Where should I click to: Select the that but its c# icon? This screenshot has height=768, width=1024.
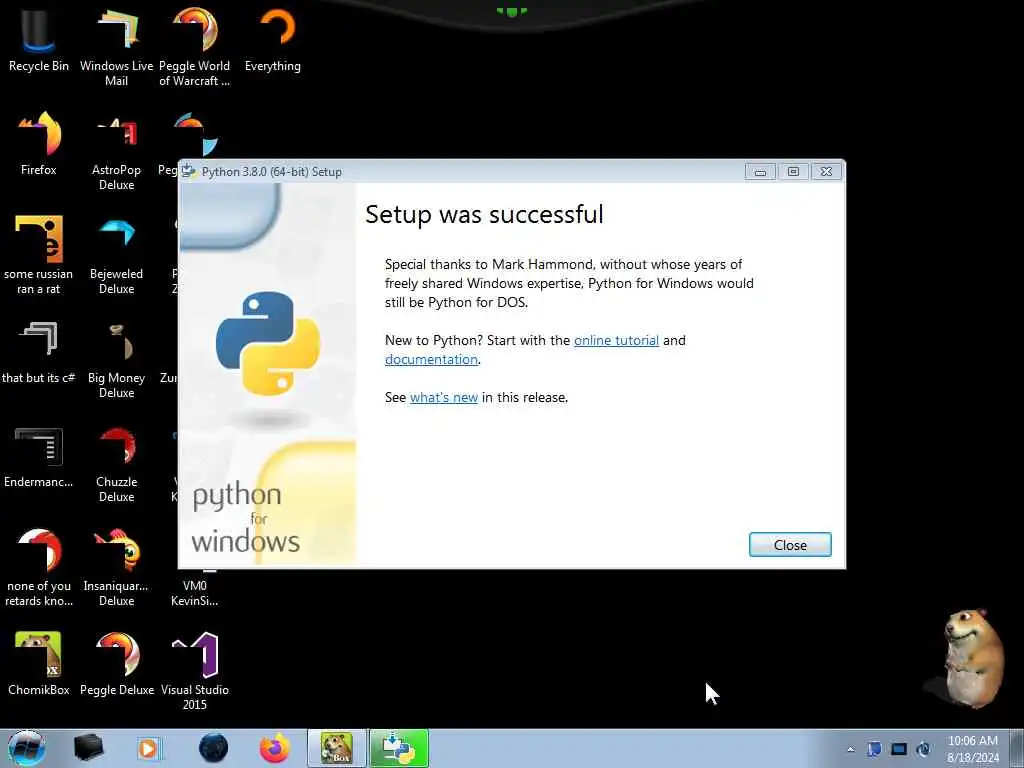39,353
